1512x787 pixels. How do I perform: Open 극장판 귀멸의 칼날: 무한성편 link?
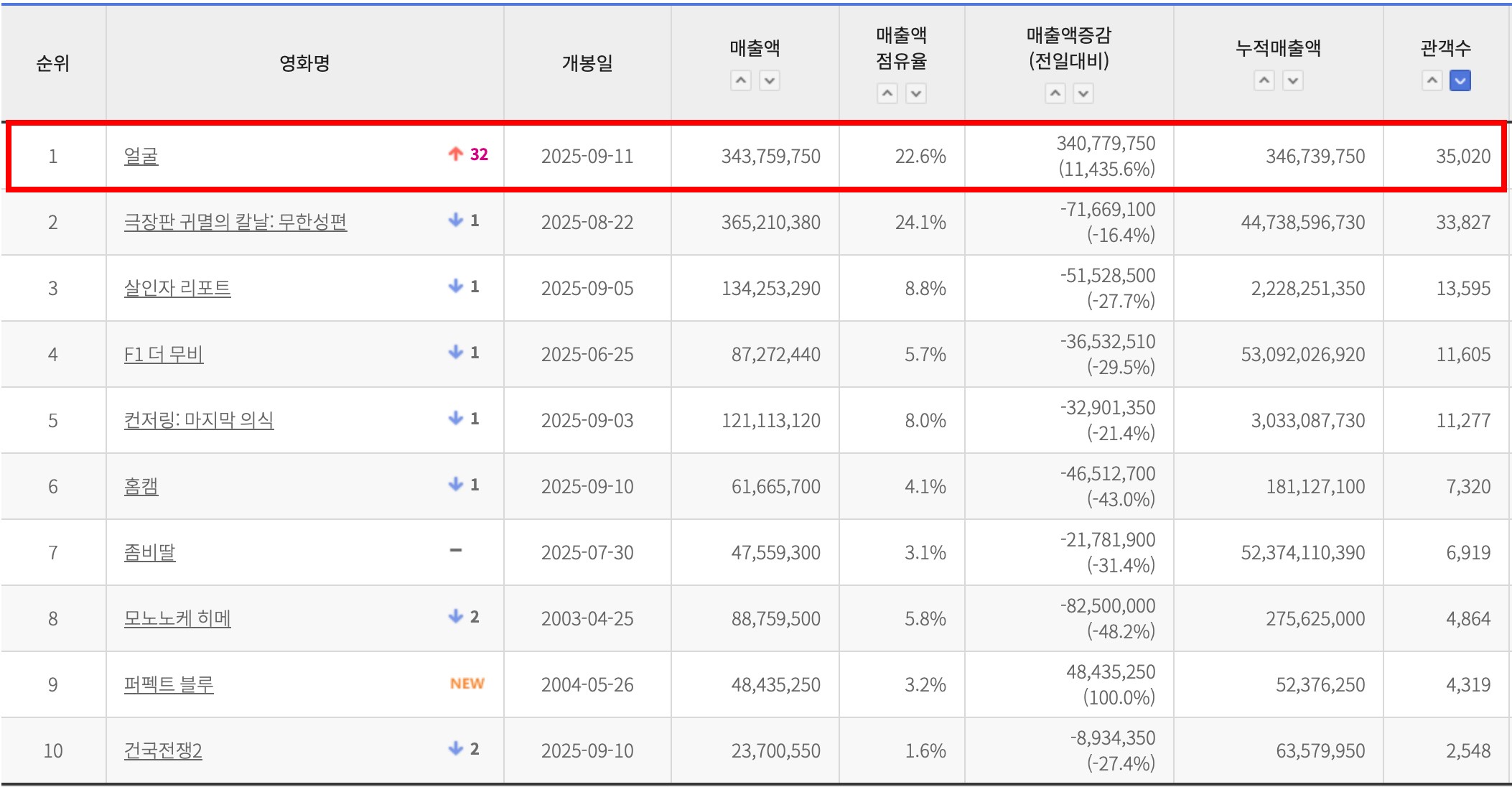point(235,222)
